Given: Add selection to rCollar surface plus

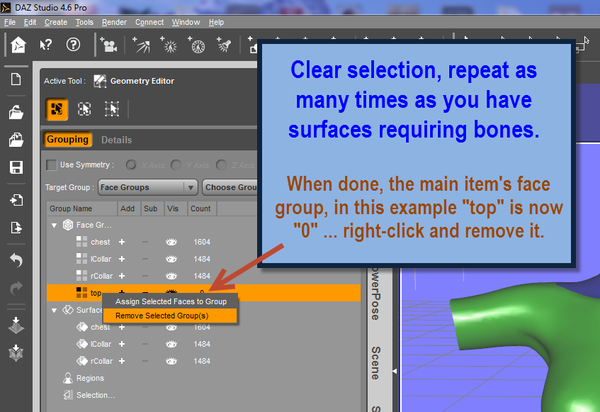Looking at the screenshot, I should coord(122,361).
